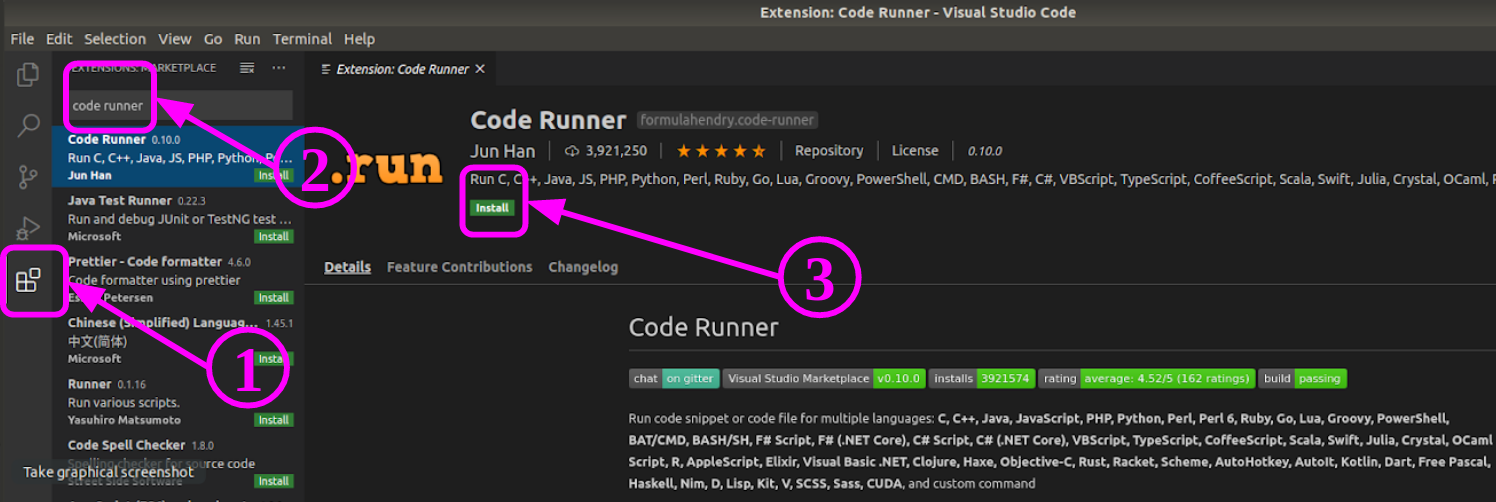Viewport: 1496px width, 502px height.
Task: Click the Visual Studio Marketplace v0.10.0 badge
Action: [x=824, y=379]
